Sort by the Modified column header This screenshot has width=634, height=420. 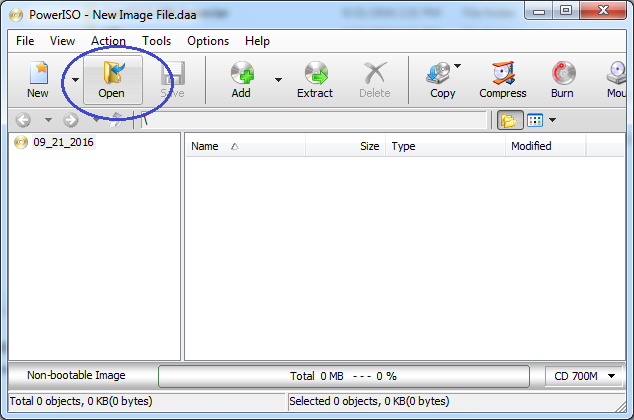545,146
